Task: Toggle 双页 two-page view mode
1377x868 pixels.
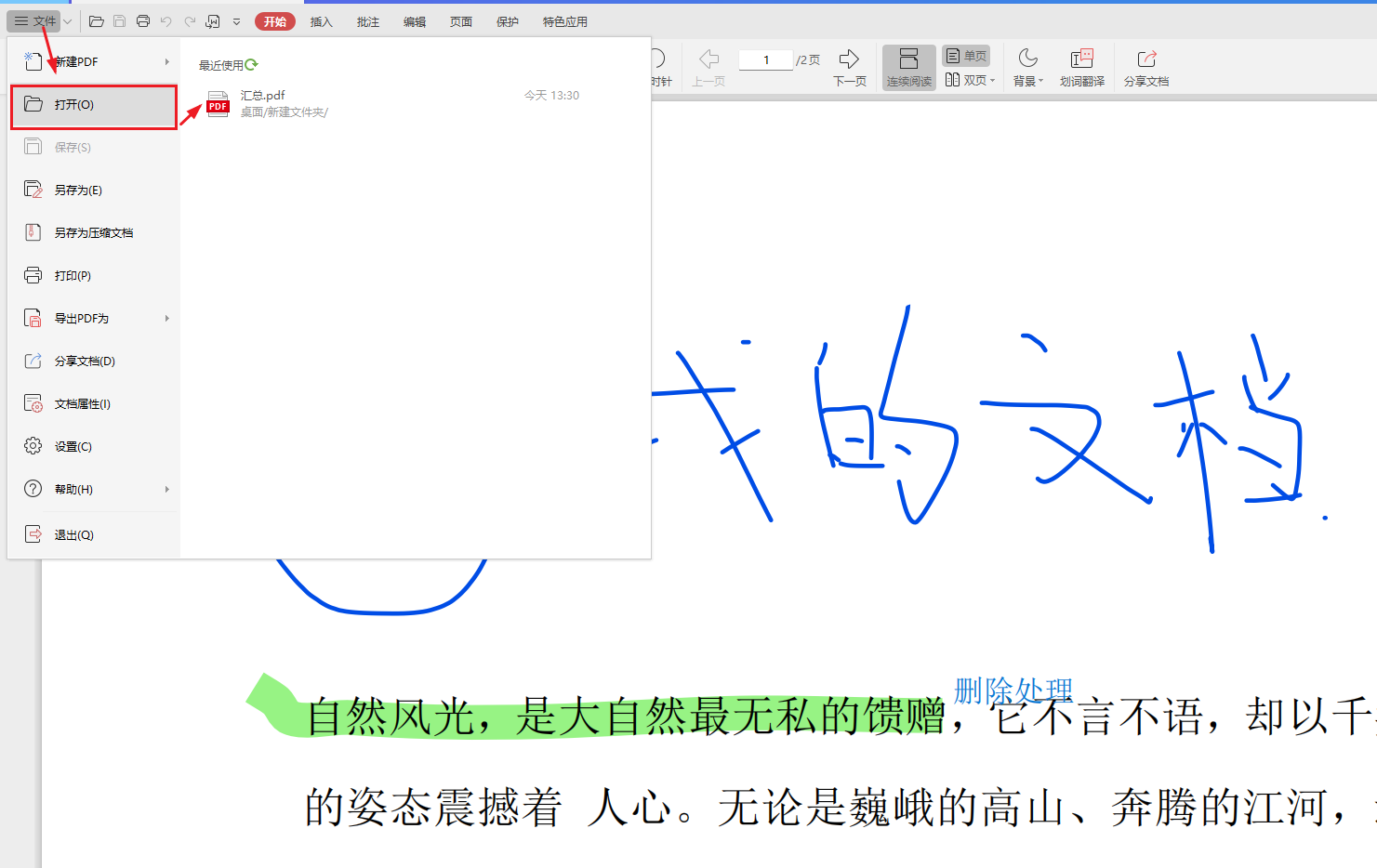Action: coord(970,79)
